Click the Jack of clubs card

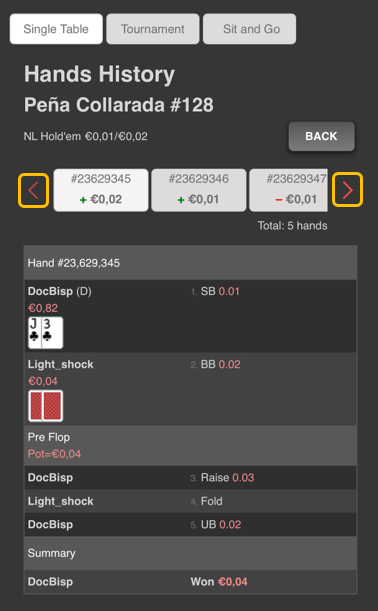34,332
